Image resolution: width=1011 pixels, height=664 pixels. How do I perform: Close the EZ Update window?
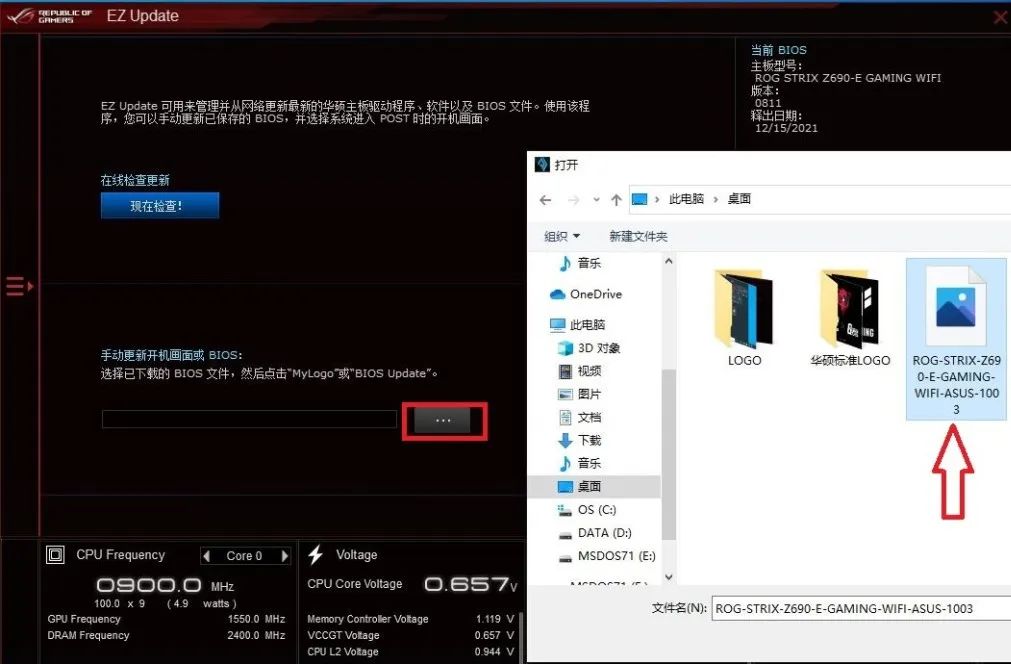coord(1001,17)
